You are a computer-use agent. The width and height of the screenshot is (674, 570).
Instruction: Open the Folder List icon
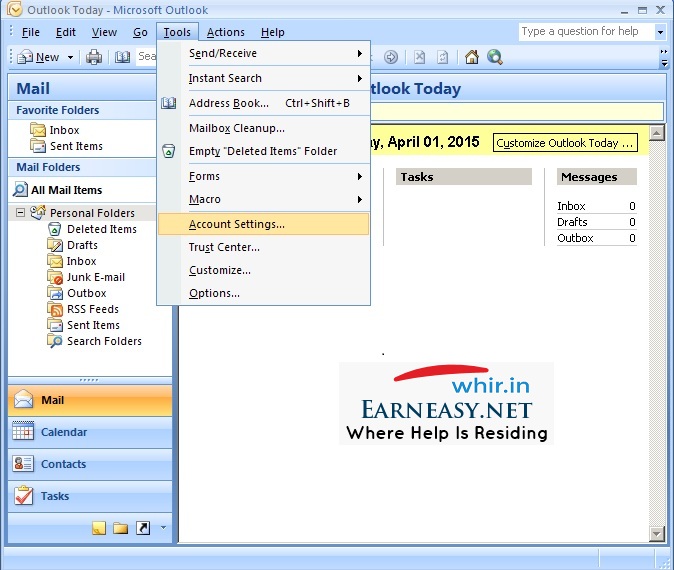pyautogui.click(x=121, y=528)
